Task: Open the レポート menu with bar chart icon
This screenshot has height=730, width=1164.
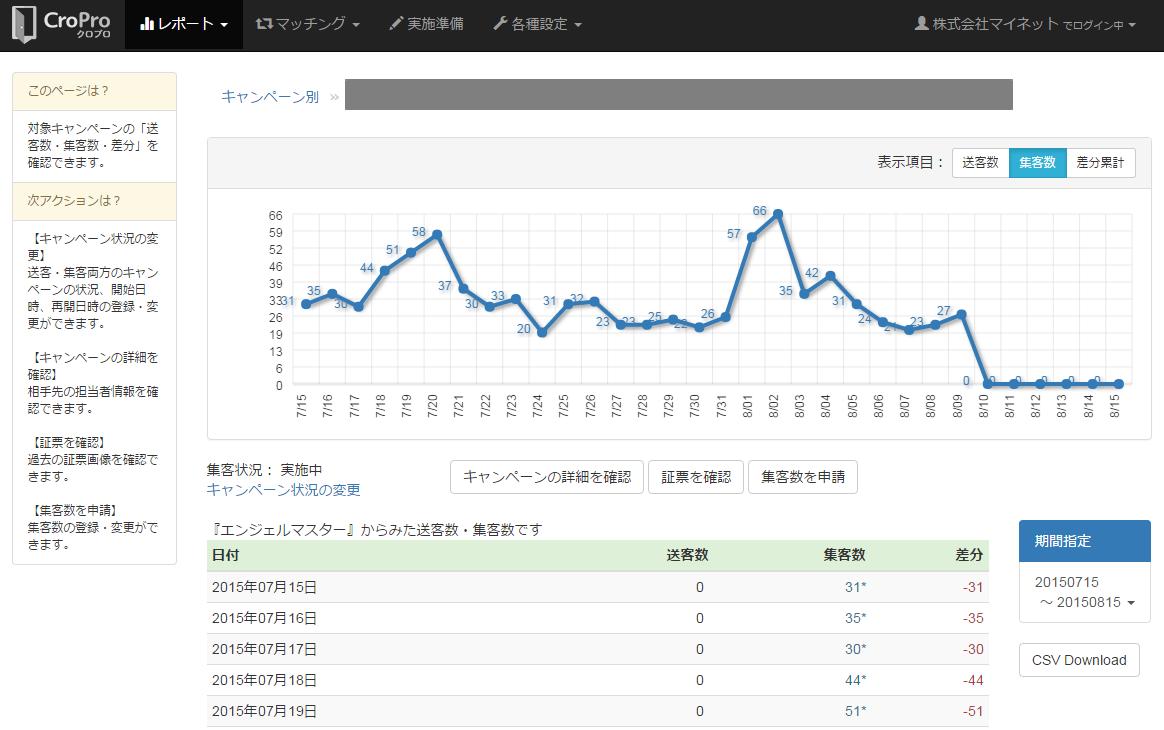Action: pos(184,24)
